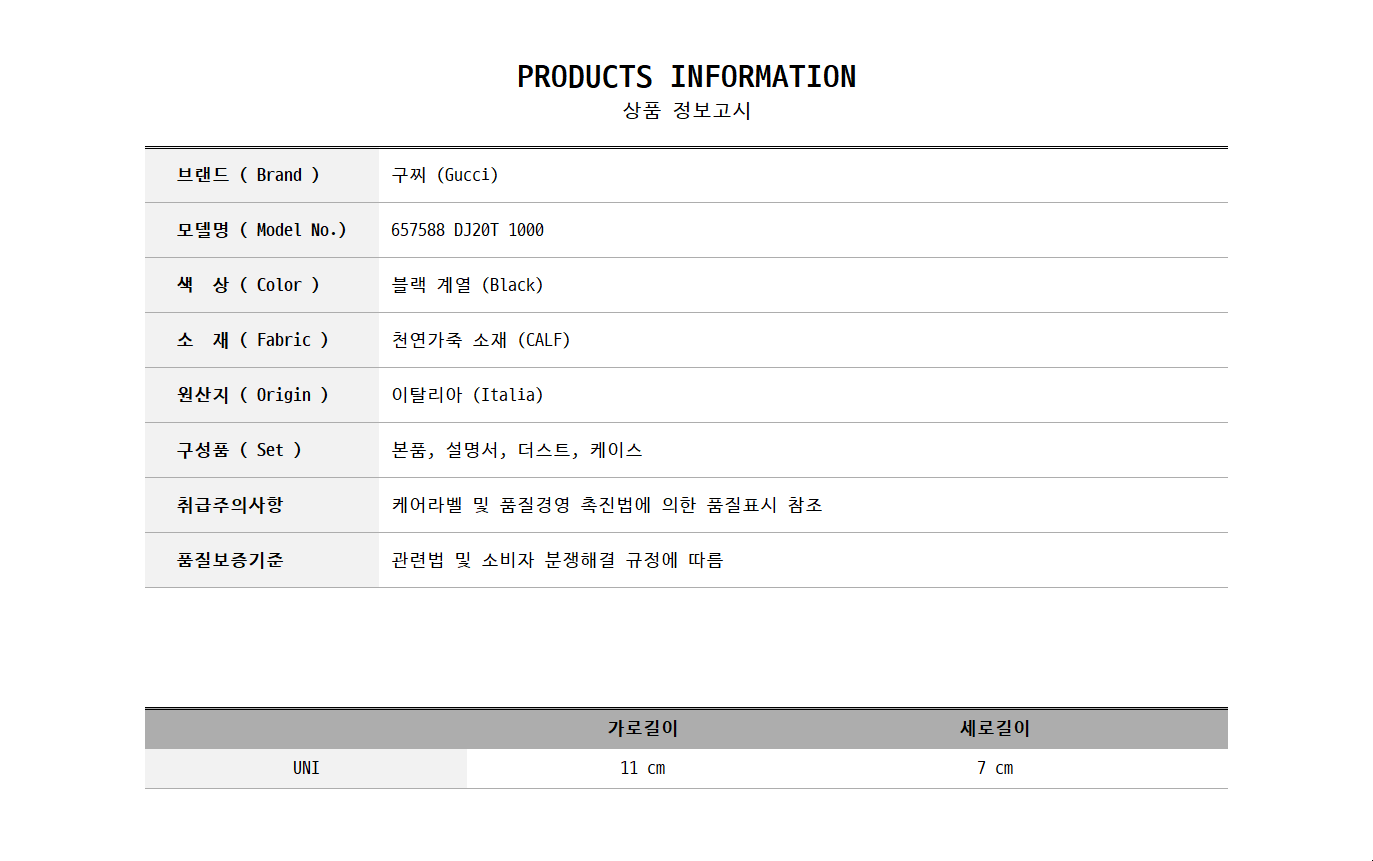
Task: Click the 11 cm width value
Action: [x=643, y=768]
